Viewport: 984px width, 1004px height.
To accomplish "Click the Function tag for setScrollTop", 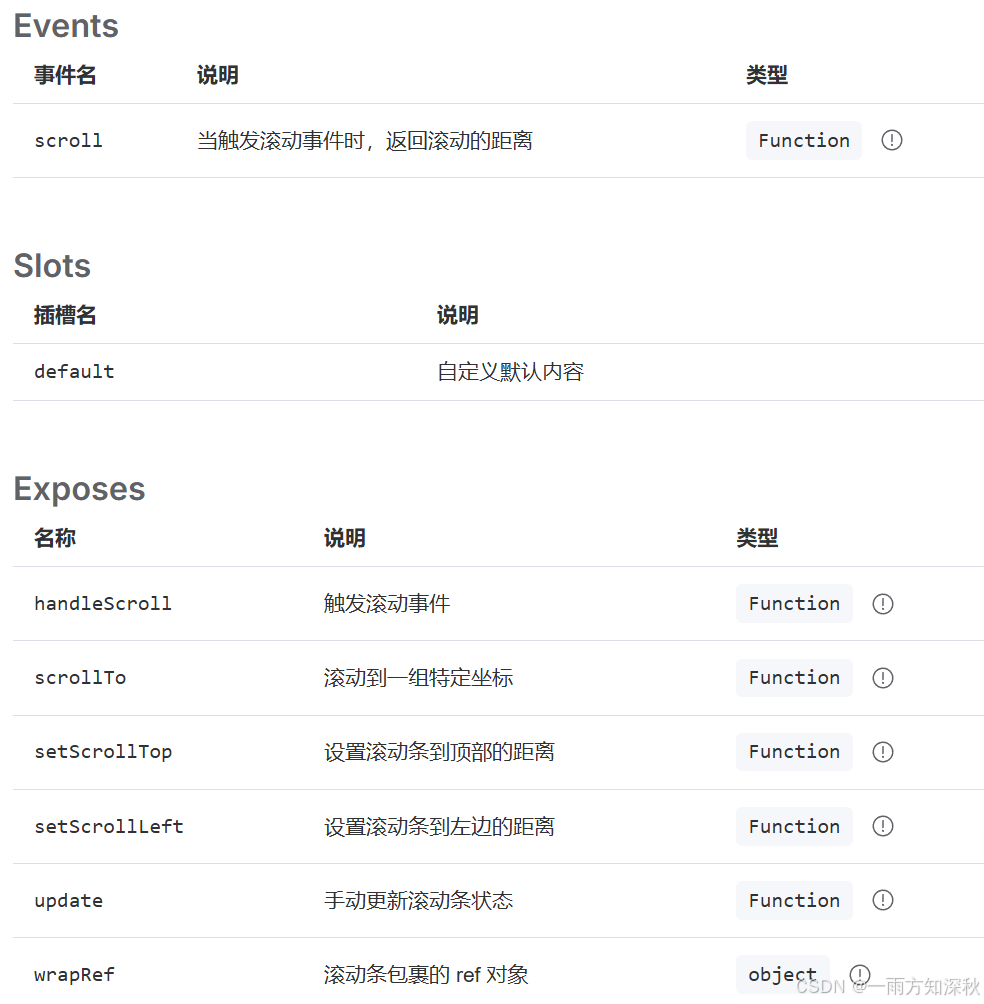I will tap(794, 752).
